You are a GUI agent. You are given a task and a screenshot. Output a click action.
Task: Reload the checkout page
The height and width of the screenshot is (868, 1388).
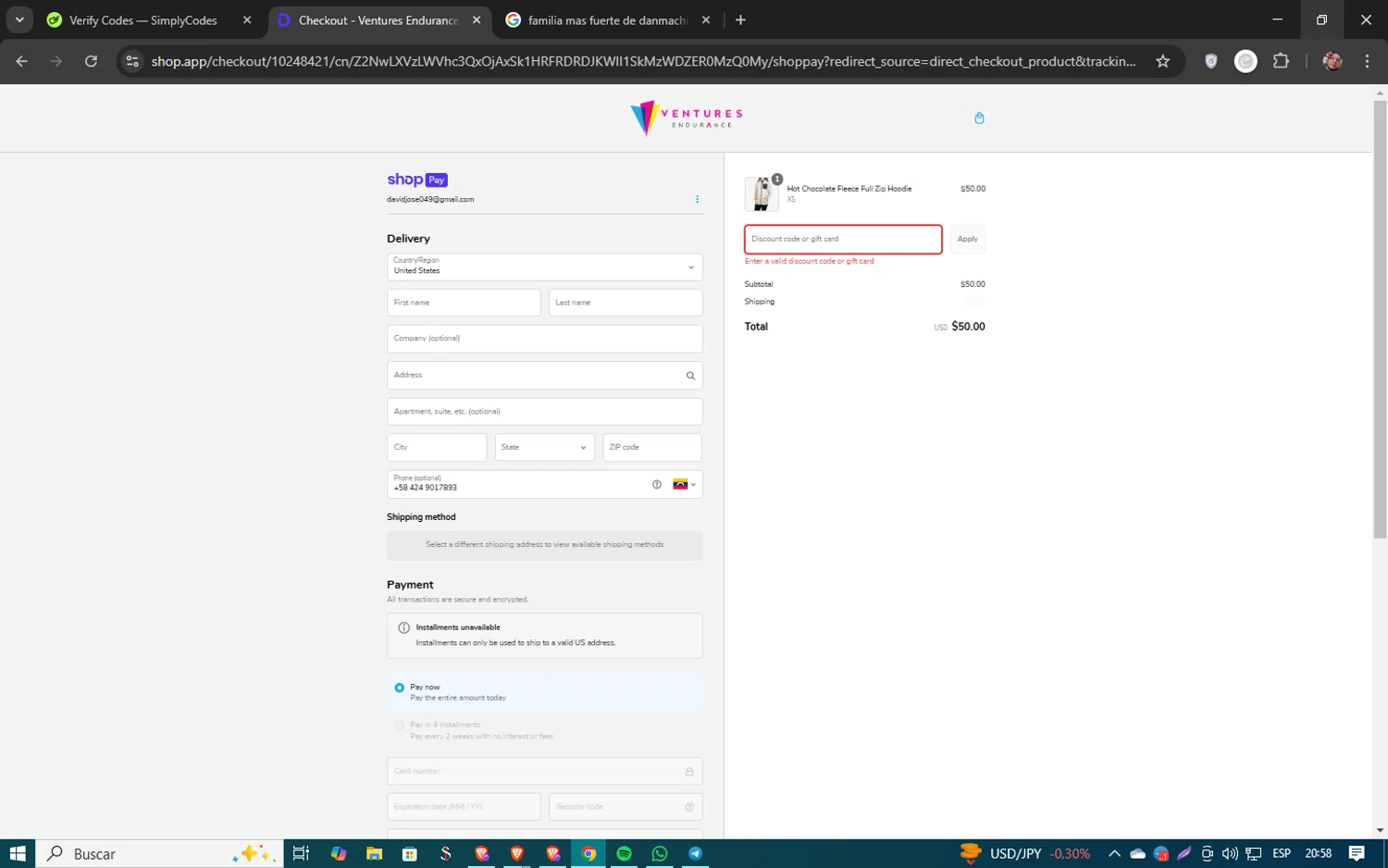[x=91, y=61]
